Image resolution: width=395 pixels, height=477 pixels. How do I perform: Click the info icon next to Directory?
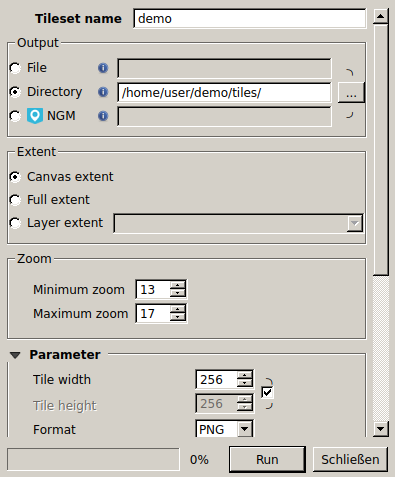click(x=103, y=92)
